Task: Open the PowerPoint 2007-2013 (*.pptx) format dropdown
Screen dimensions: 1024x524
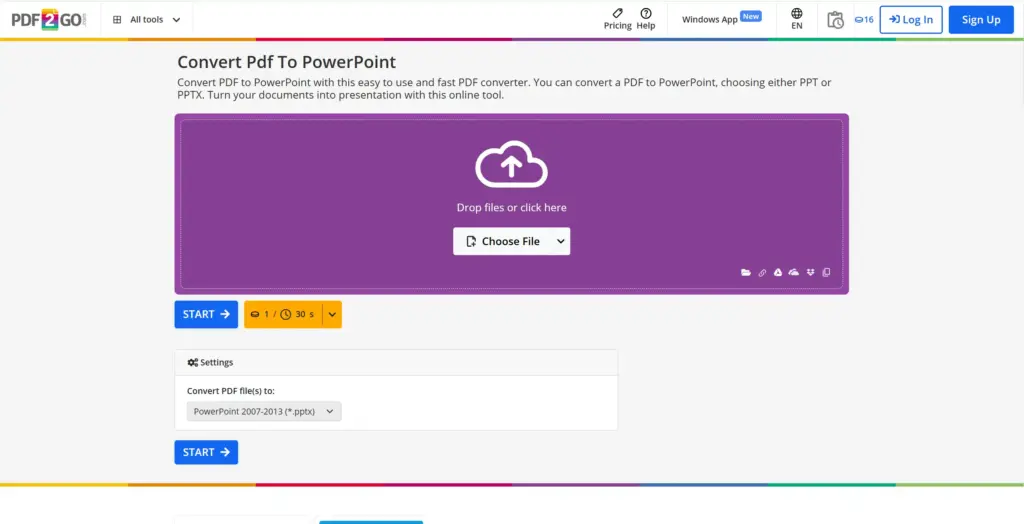Action: coord(264,411)
